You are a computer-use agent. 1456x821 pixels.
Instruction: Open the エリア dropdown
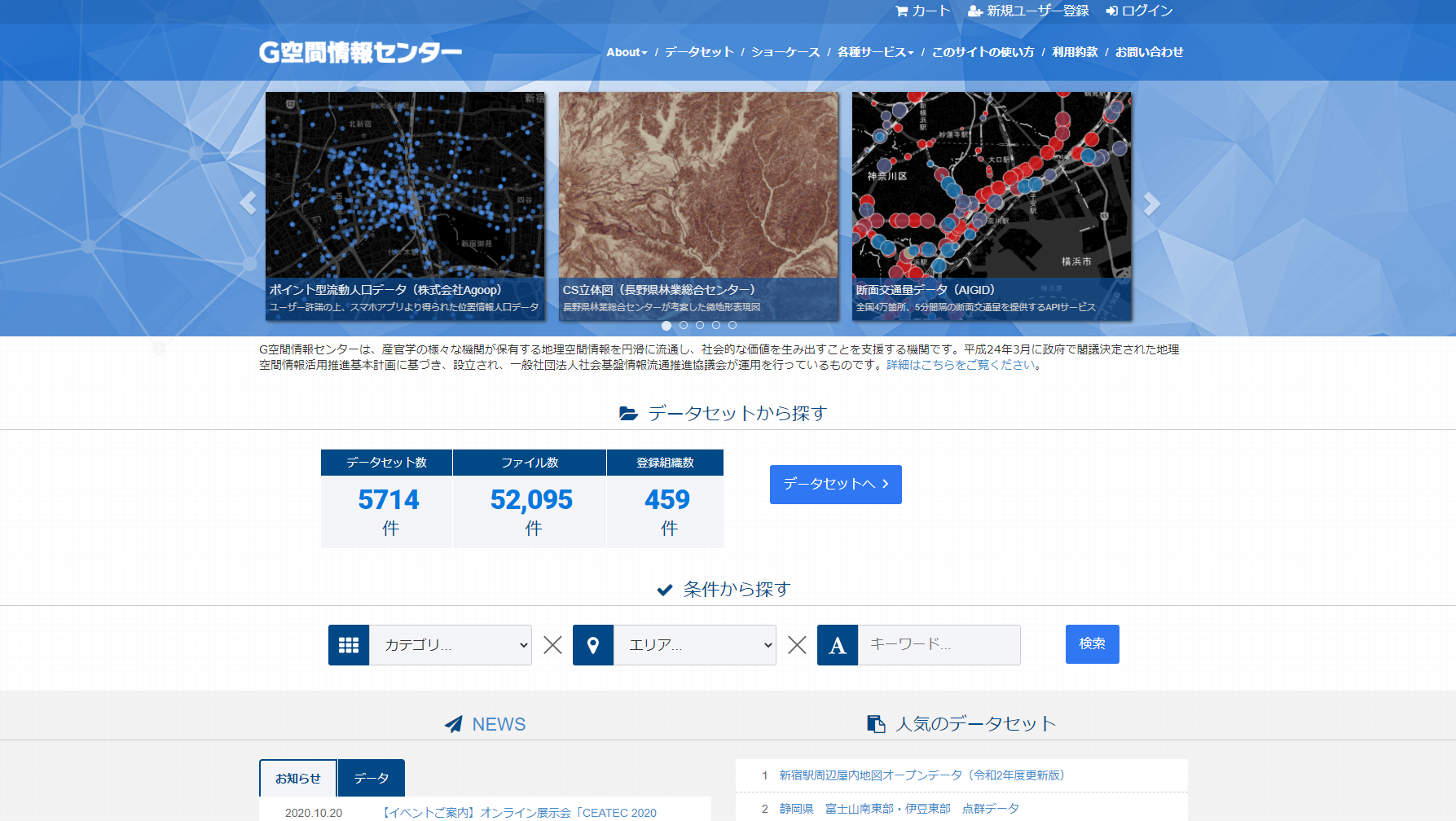(x=695, y=645)
